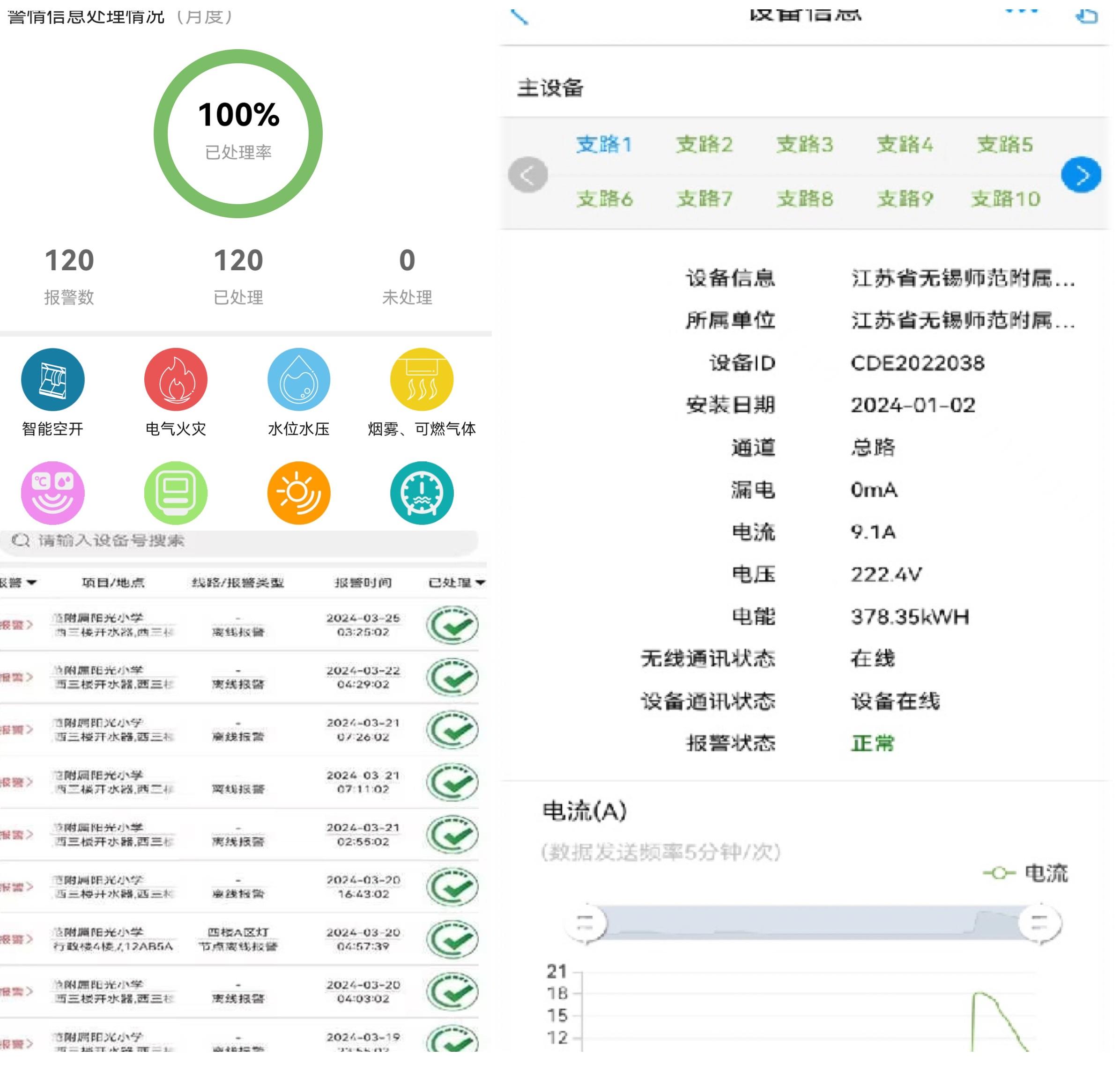Switch to the 支路10 branch tab
This screenshot has width=1120, height=1071.
point(1005,199)
